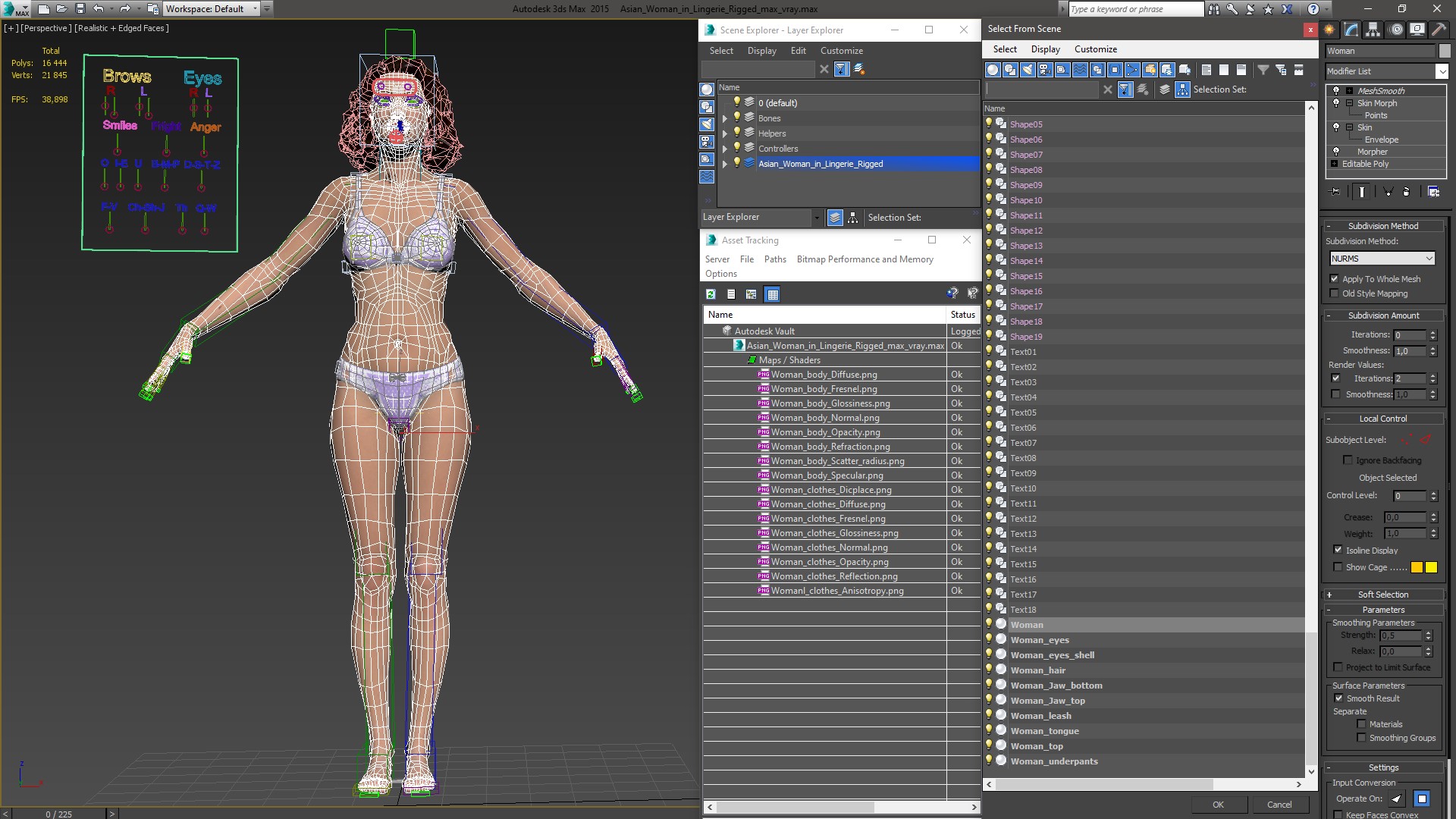Open the Motion panel tab icon
Viewport: 1456px width, 819px height.
(1396, 30)
